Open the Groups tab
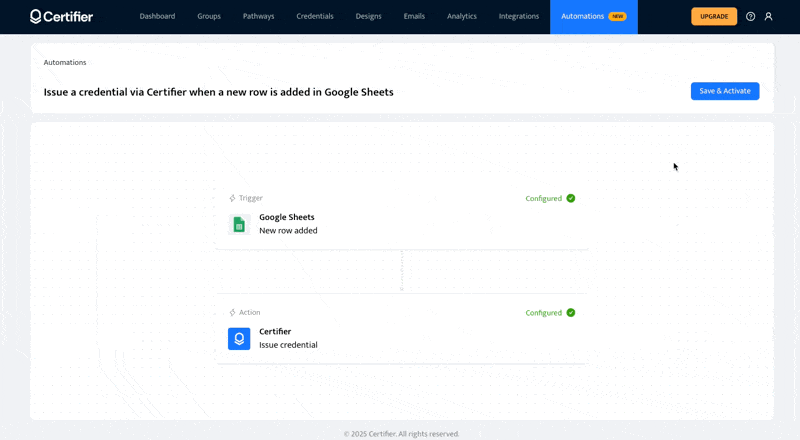This screenshot has width=800, height=440. [209, 16]
